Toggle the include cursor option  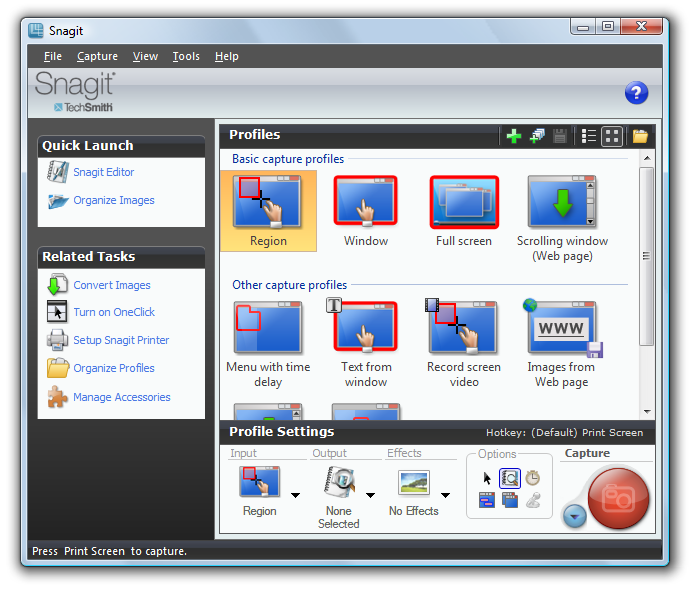coord(488,478)
